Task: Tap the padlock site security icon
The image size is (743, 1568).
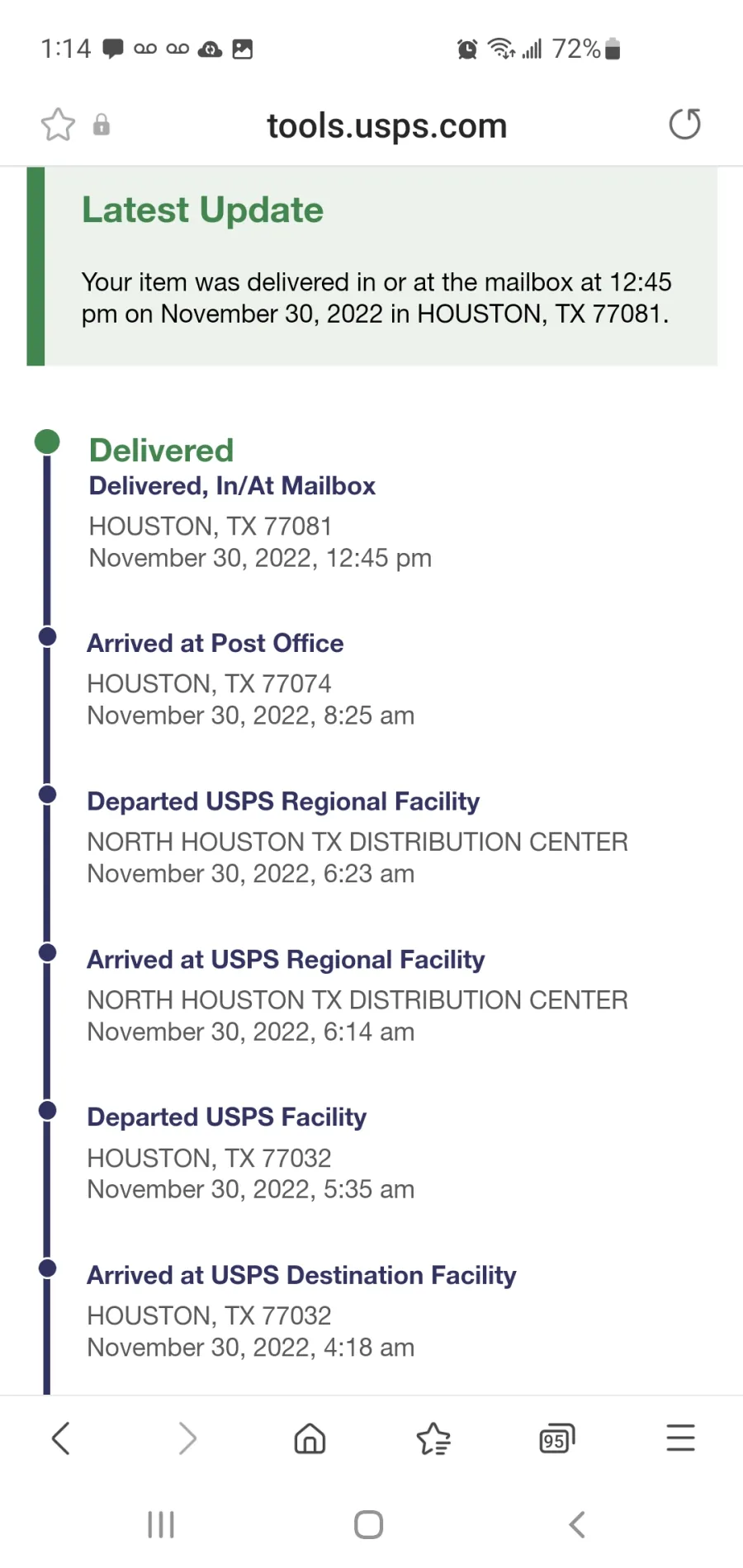Action: point(102,125)
